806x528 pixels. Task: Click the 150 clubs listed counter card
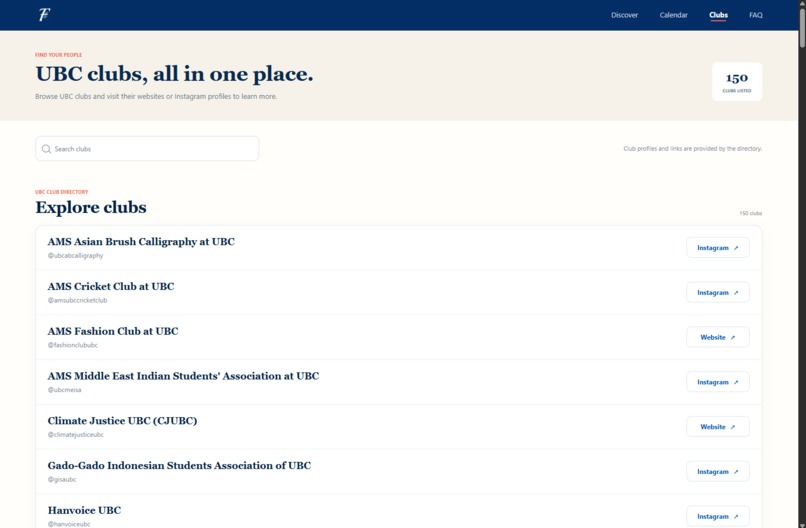pos(737,82)
